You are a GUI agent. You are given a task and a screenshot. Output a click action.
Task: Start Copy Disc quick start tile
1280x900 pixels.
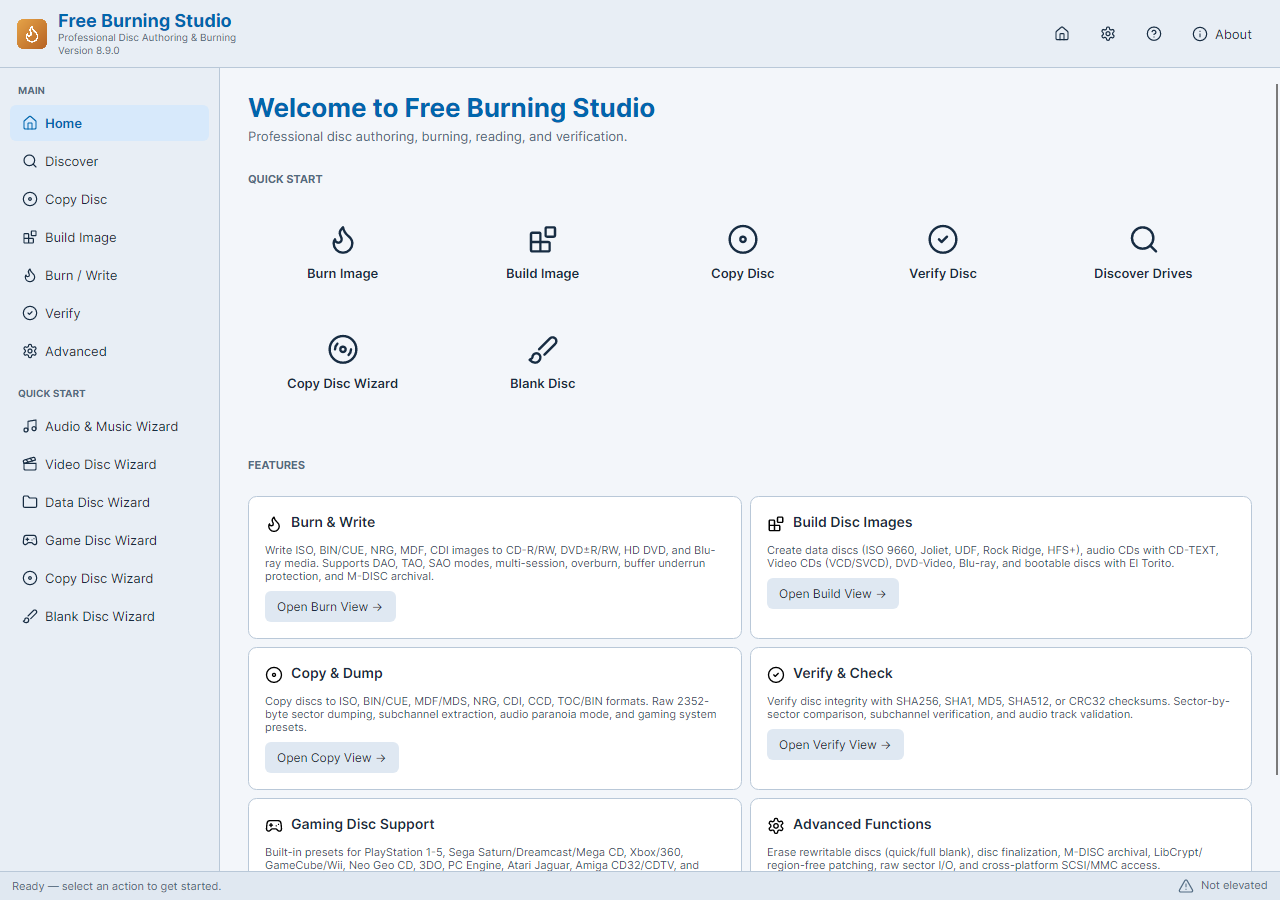pos(743,254)
